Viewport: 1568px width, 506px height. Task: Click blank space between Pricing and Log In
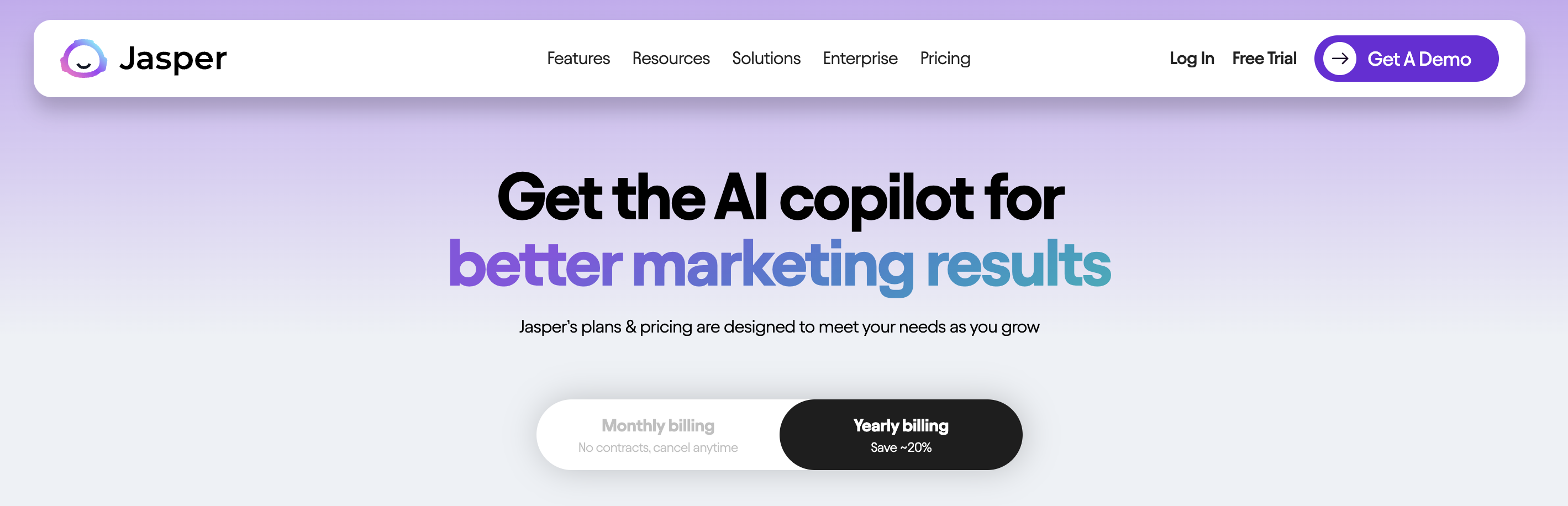1069,59
